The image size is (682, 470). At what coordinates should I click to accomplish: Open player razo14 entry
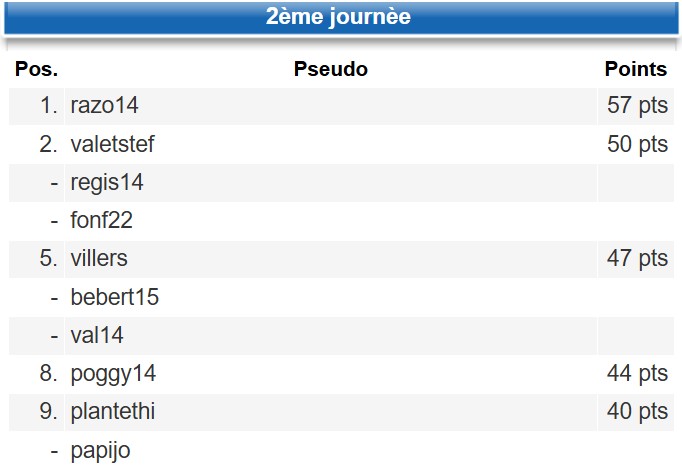[104, 106]
